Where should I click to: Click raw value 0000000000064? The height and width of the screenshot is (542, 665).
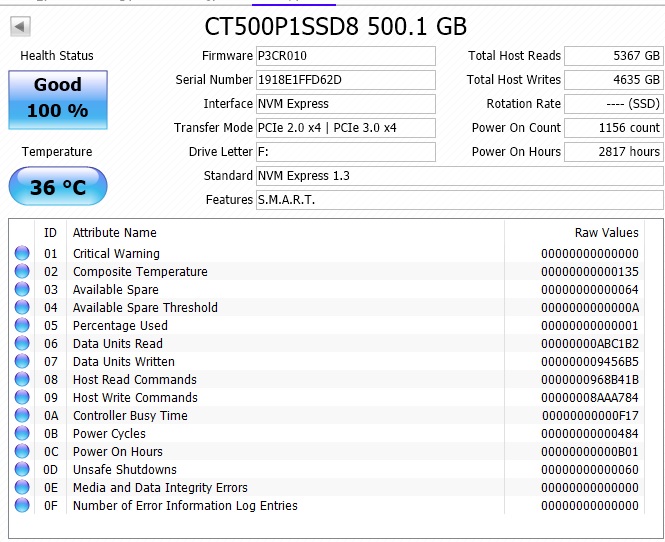click(590, 290)
